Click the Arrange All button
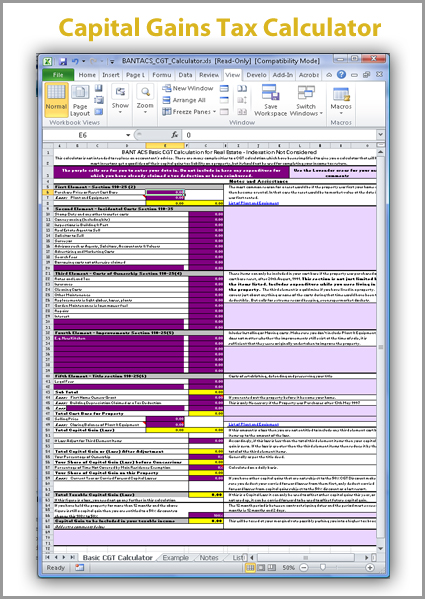 coord(184,100)
